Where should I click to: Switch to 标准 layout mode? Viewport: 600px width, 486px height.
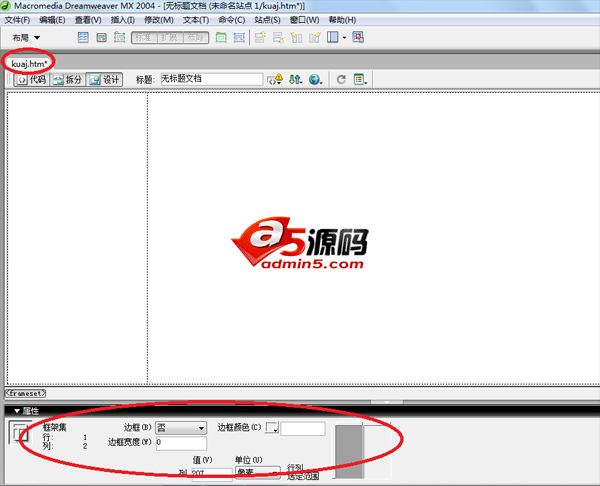tap(144, 38)
